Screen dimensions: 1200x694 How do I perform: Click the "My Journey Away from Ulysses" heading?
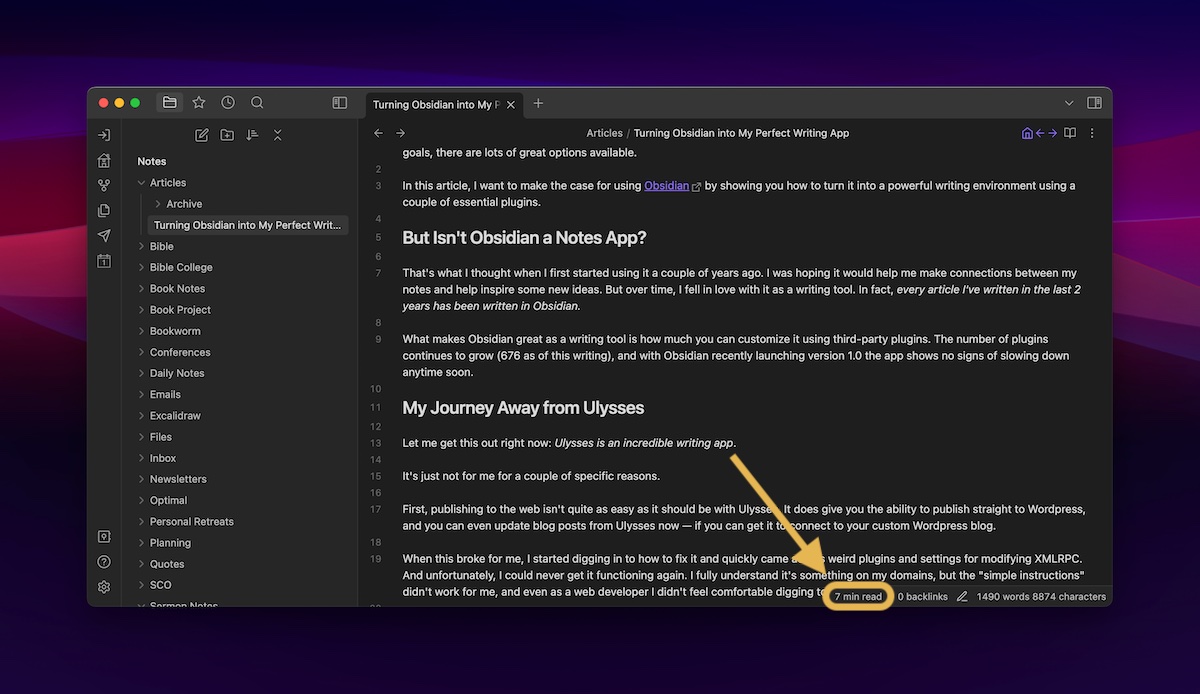pos(523,408)
